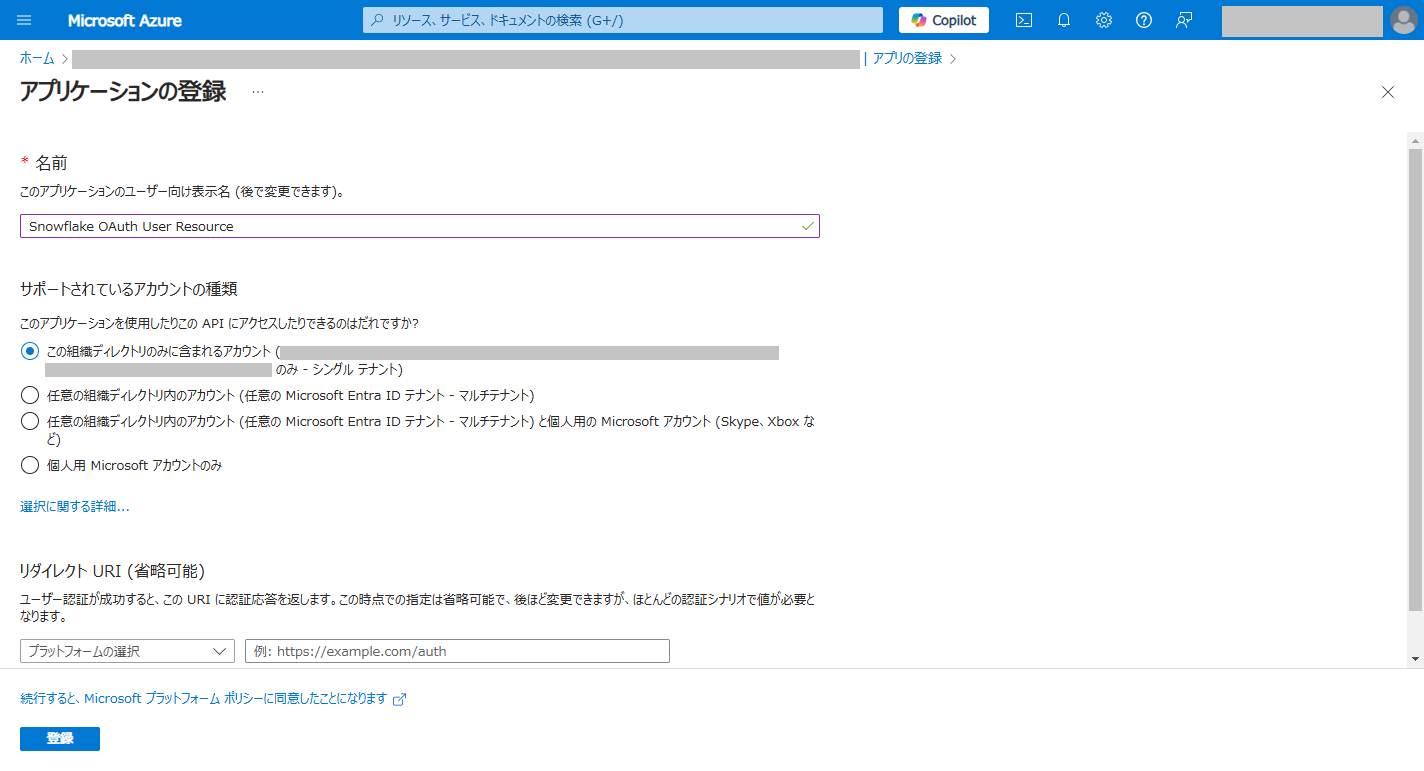The width and height of the screenshot is (1424, 771).
Task: Click the user avatar icon
Action: (x=1403, y=20)
